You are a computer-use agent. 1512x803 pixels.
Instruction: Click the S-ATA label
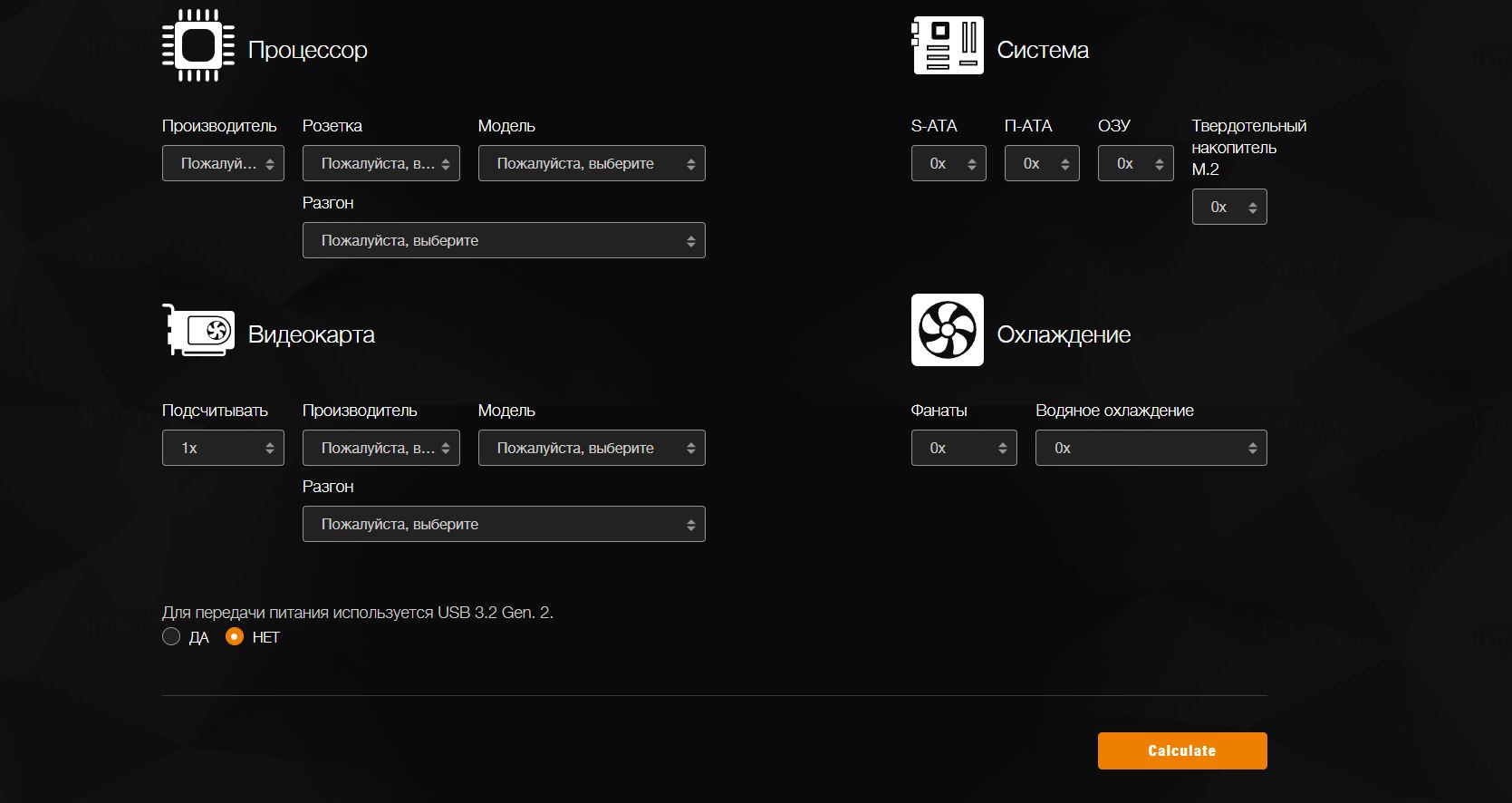[934, 126]
